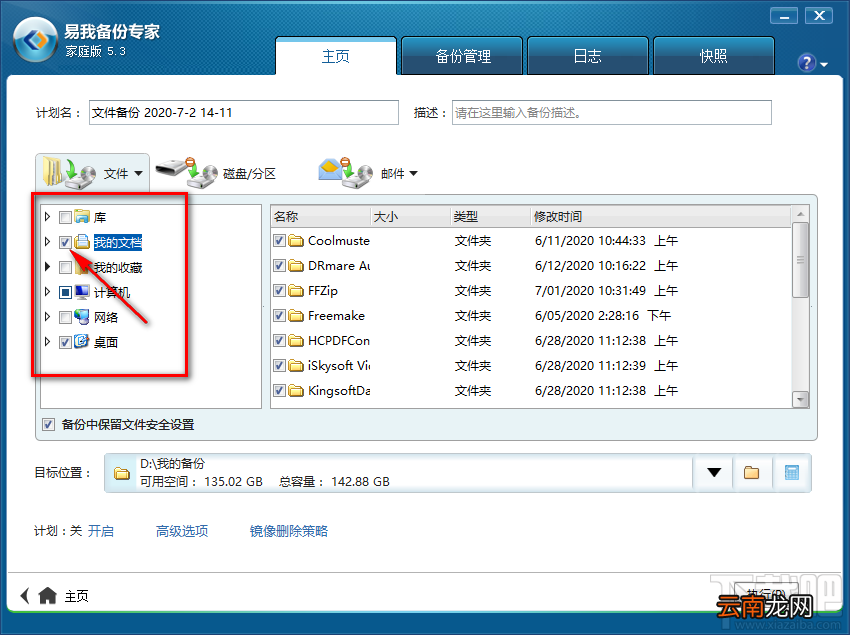Click the 桌面 desktop icon in the tree

click(82, 342)
